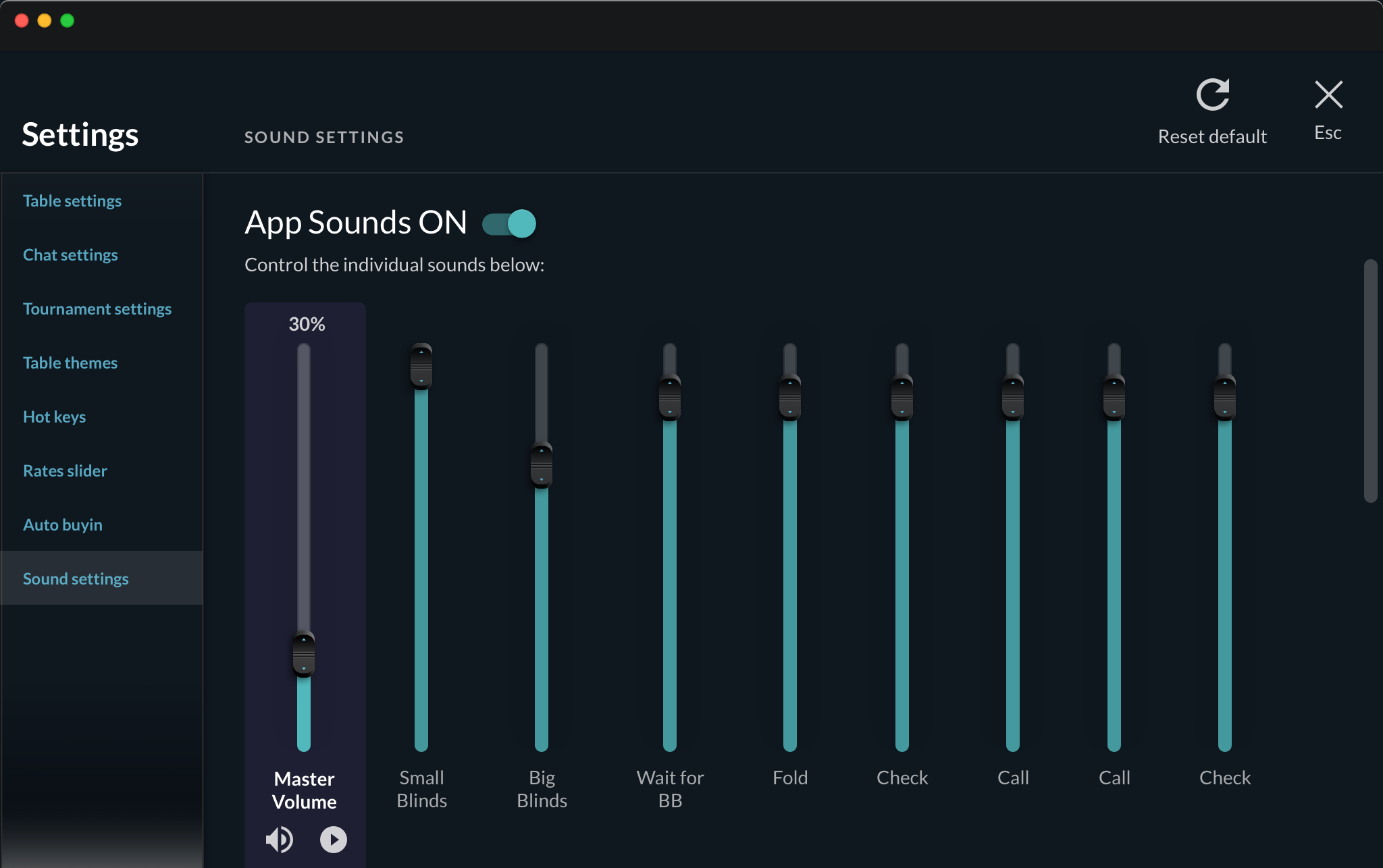Click the Wait for BB label

(670, 789)
